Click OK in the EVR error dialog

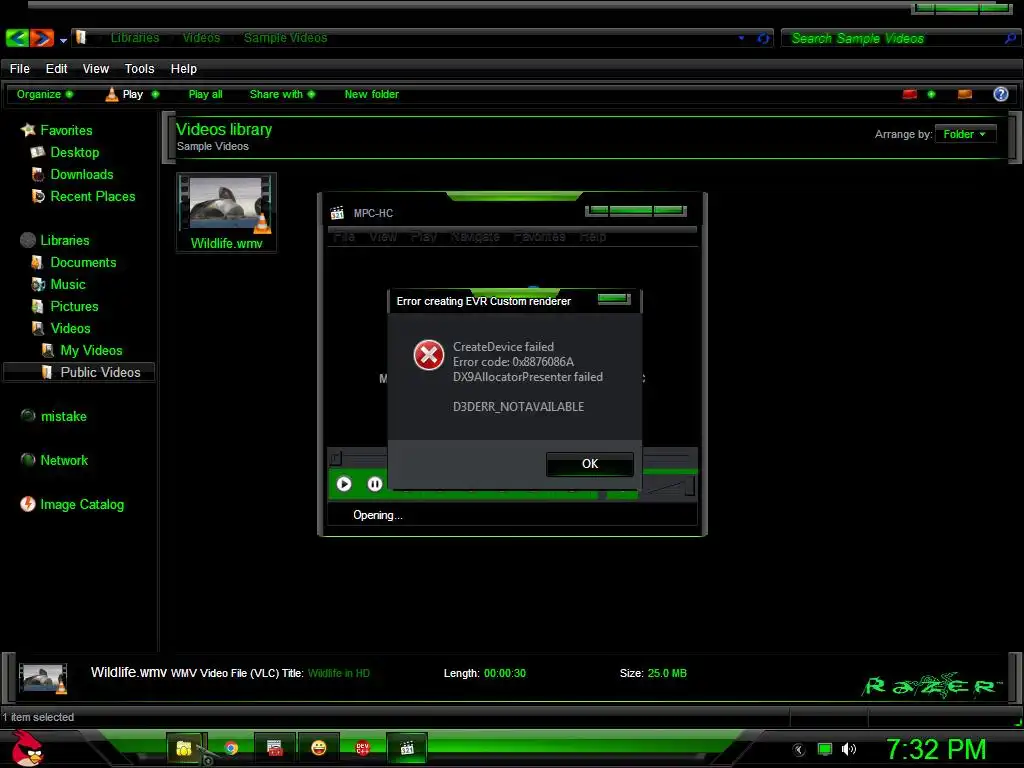point(589,464)
